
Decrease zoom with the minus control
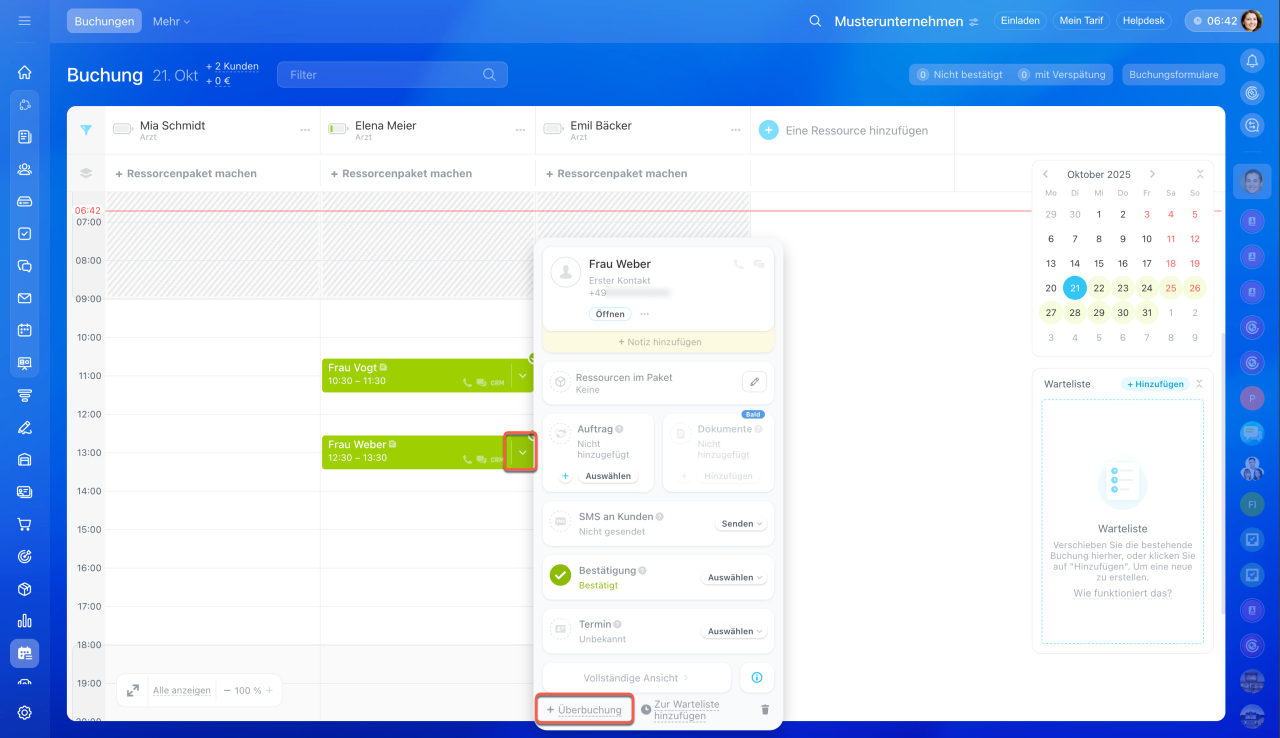pos(227,690)
